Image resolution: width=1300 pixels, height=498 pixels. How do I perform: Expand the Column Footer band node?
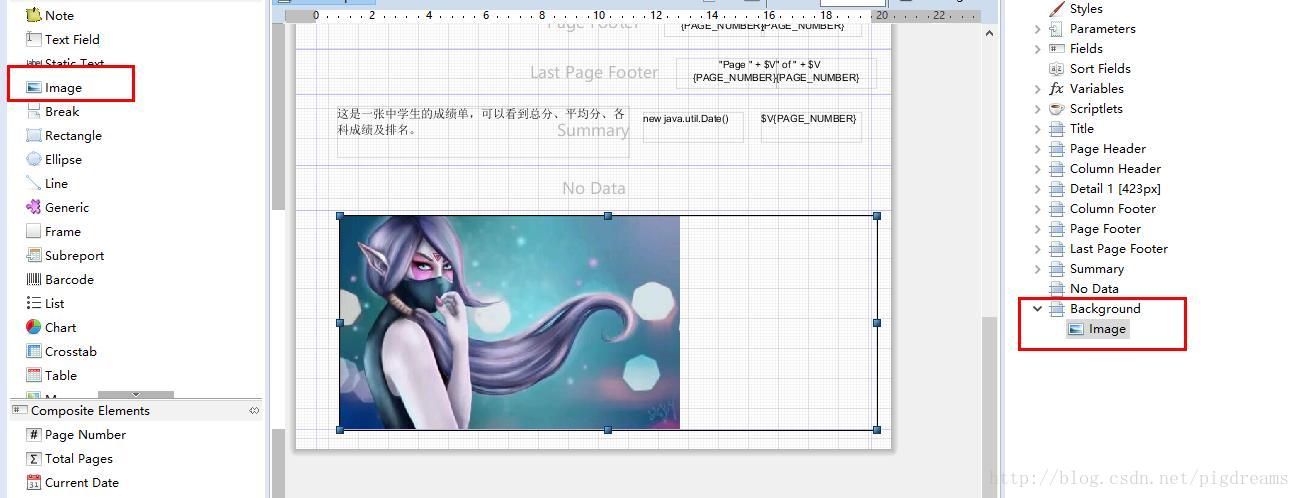[x=1037, y=208]
